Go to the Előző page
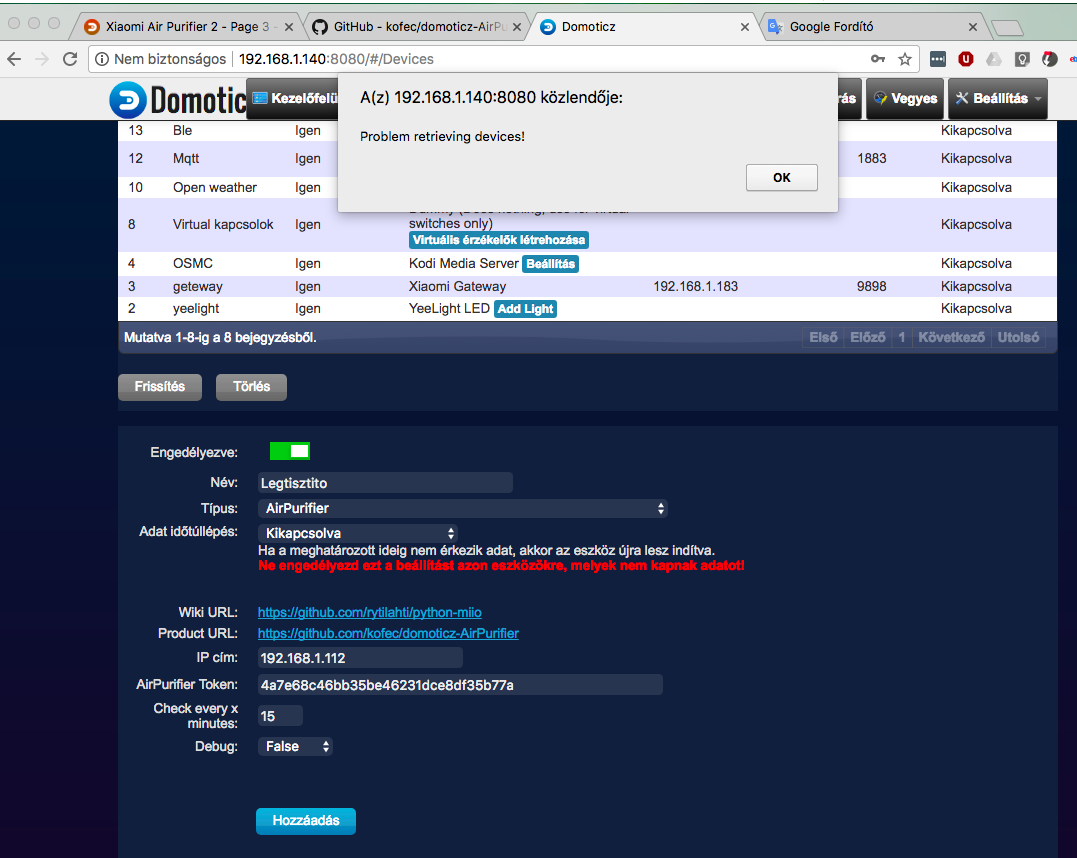The height and width of the screenshot is (858, 1077). pyautogui.click(x=868, y=337)
